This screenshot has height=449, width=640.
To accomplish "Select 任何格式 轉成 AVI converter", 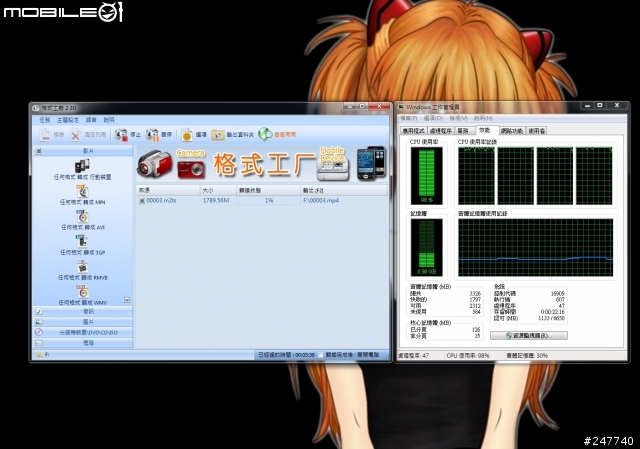I will (82, 220).
